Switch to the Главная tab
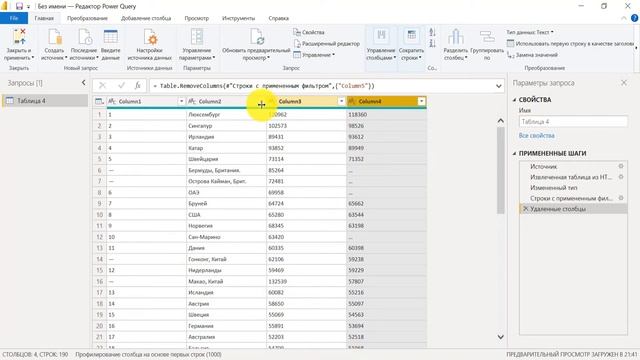 click(x=44, y=18)
